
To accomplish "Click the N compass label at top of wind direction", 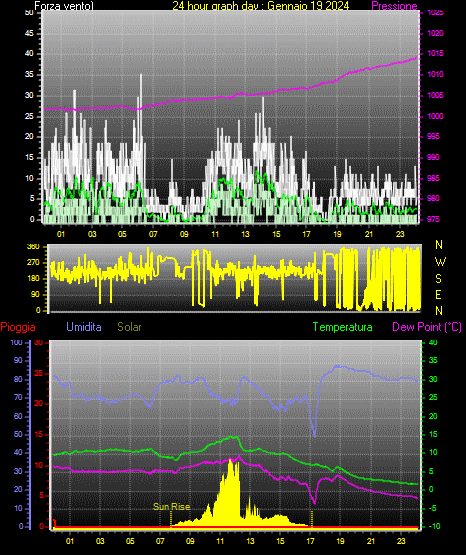I will click(x=439, y=245).
